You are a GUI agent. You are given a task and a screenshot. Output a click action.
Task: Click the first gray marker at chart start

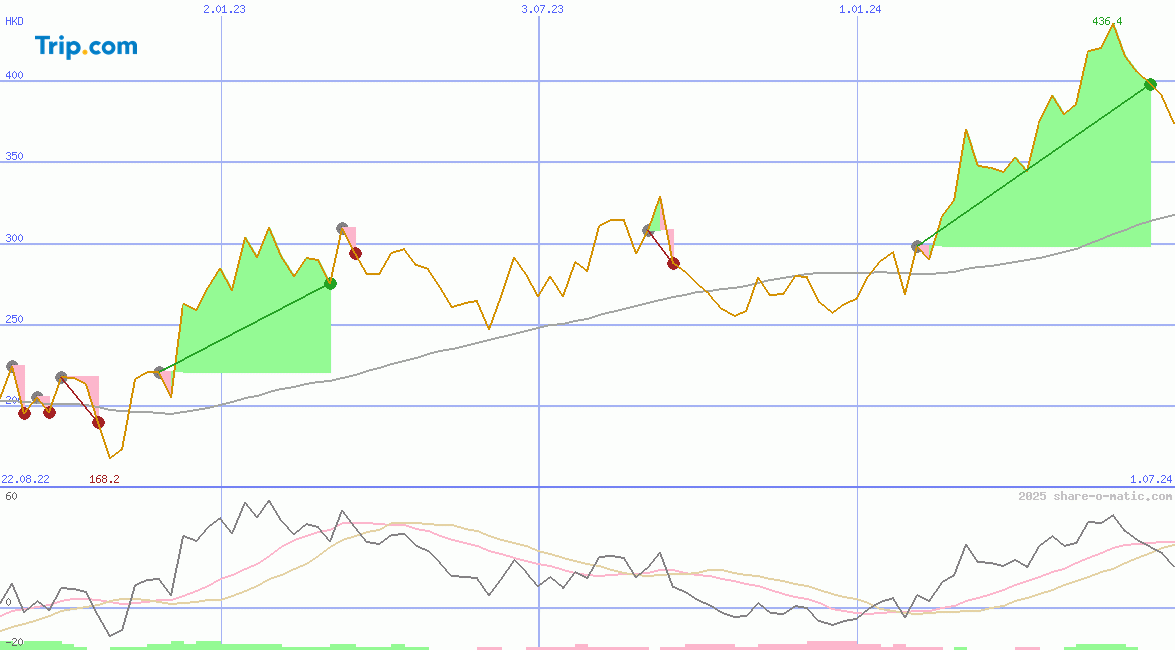[12, 366]
